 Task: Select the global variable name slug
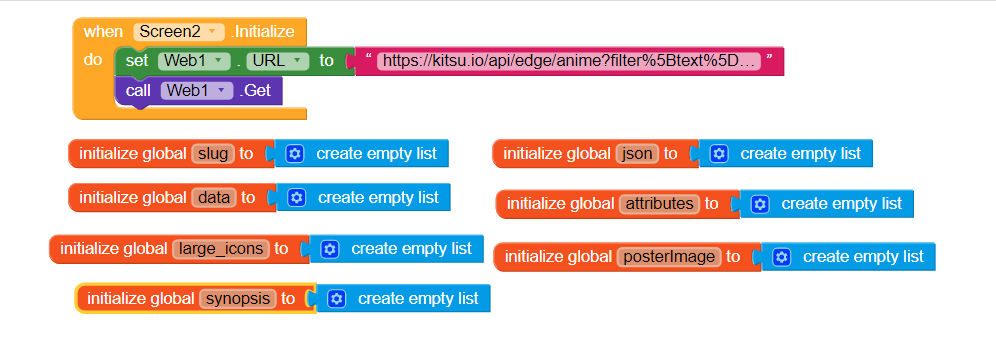click(213, 153)
